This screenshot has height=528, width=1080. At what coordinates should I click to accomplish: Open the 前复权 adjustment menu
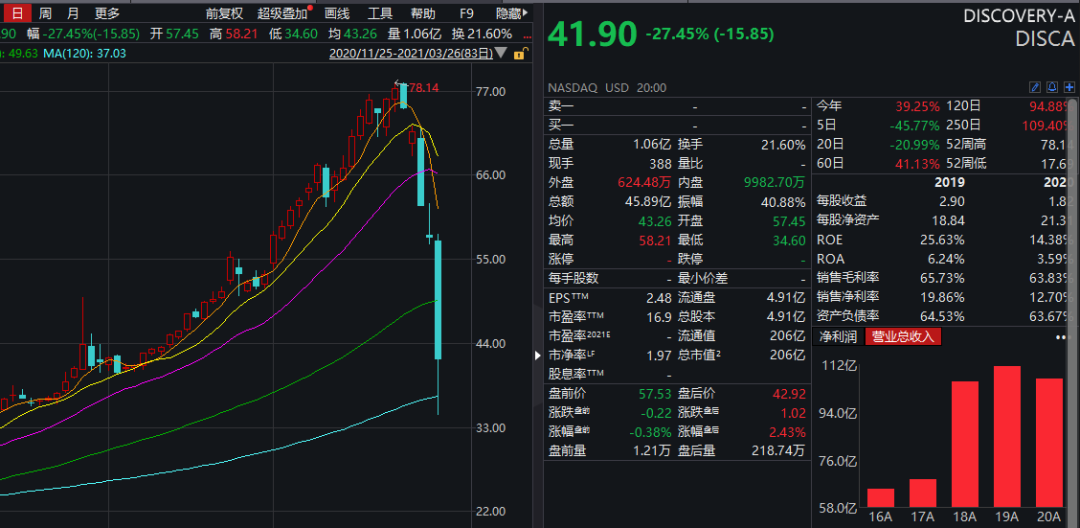(x=224, y=13)
